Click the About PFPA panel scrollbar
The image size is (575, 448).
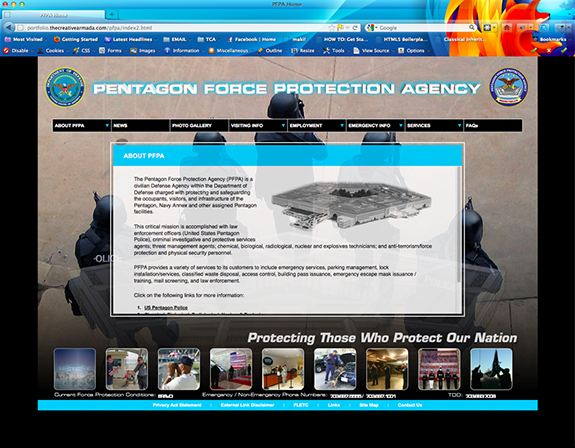pyautogui.click(x=459, y=225)
